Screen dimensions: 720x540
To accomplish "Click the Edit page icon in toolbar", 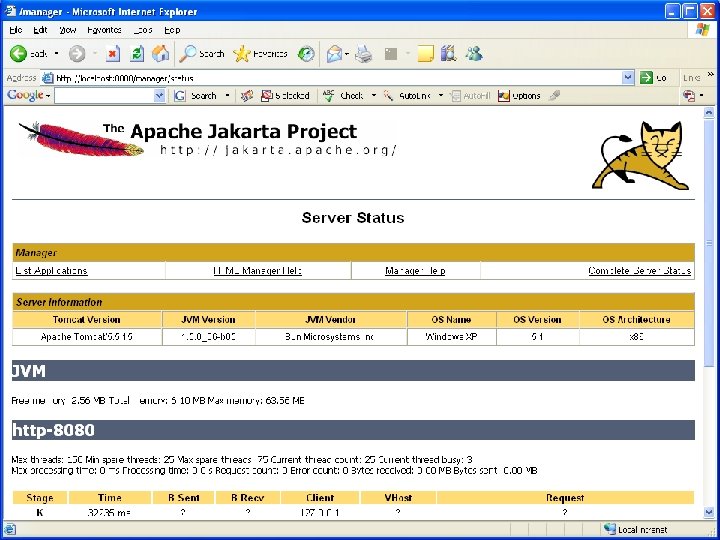I will pos(391,54).
